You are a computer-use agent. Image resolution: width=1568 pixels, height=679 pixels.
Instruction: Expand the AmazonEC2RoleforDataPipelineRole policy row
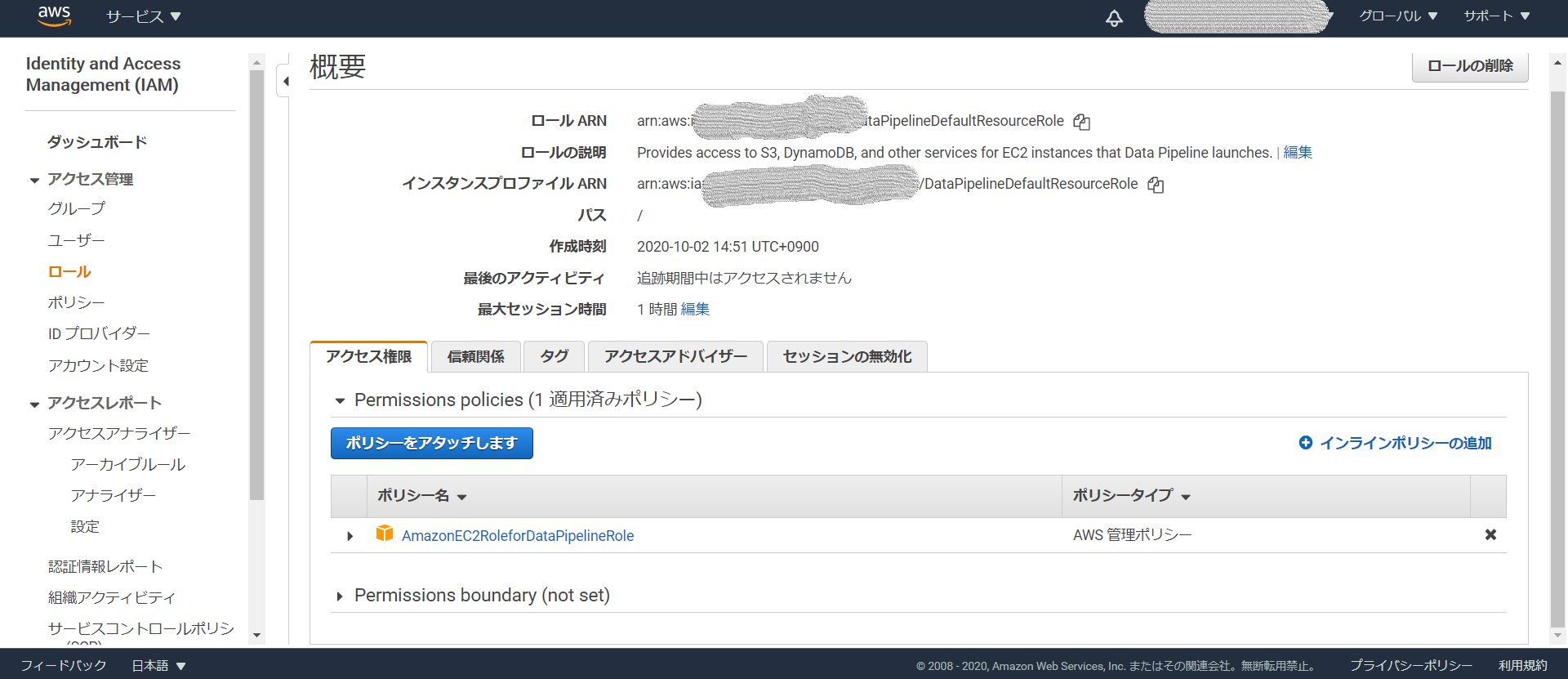350,536
